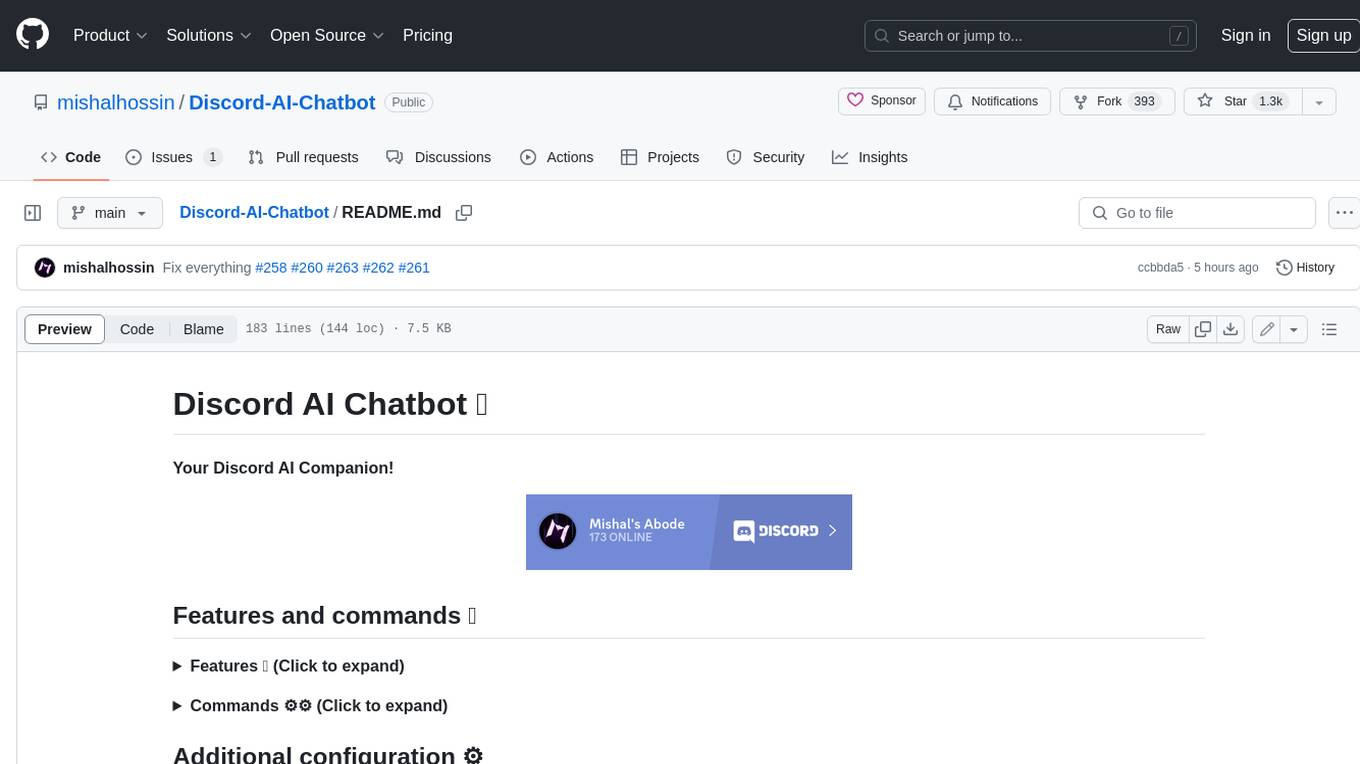The width and height of the screenshot is (1360, 764).
Task: Click Mishal's Abode Discord banner
Action: coord(689,532)
